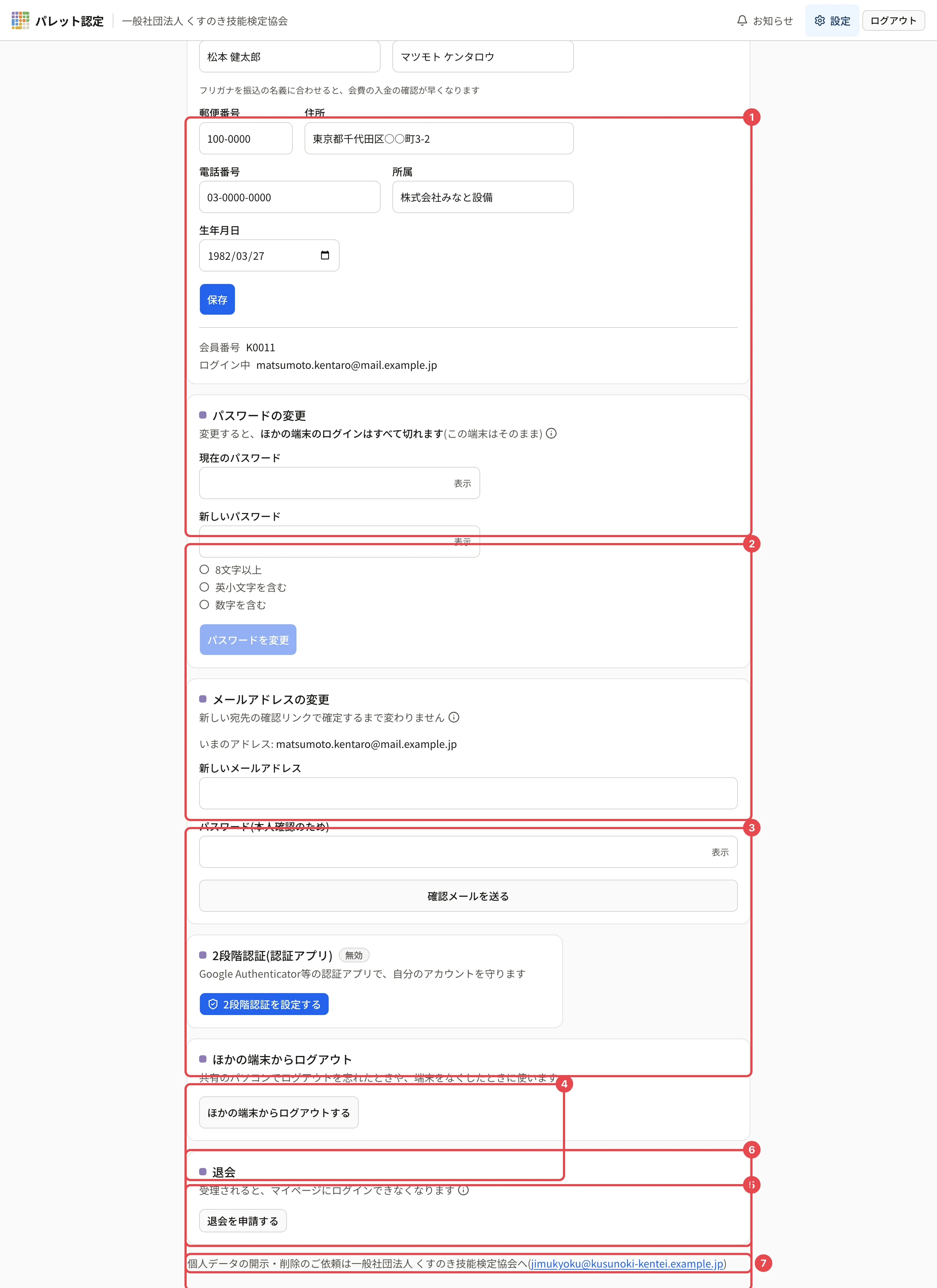This screenshot has width=937, height=1288.
Task: Click the info icon beside 退会 notice
Action: (x=463, y=1190)
